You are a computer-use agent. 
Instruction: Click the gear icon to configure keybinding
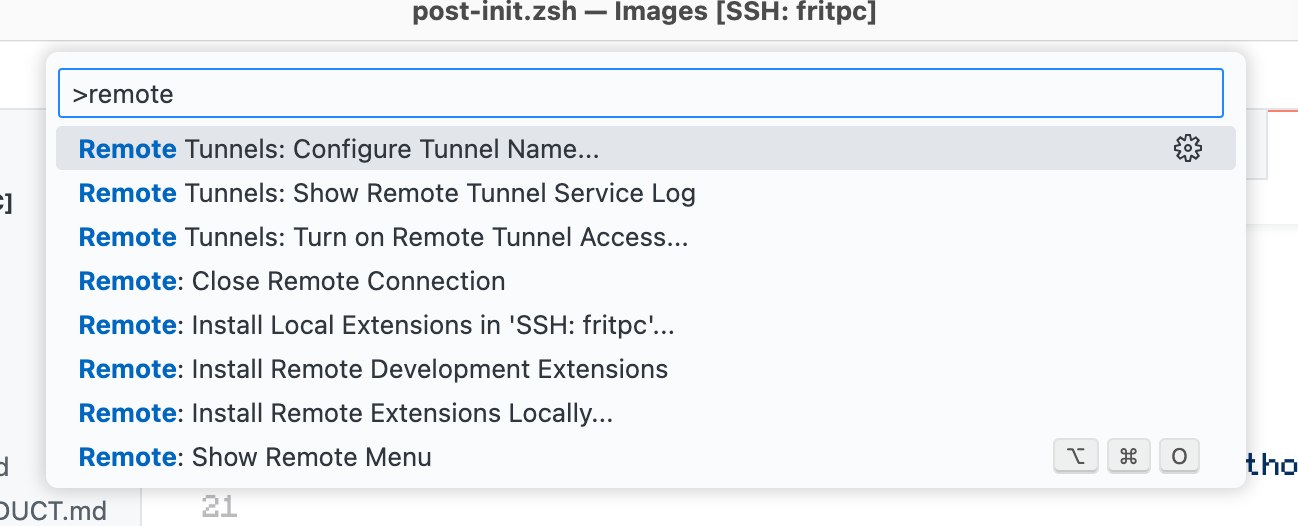[1187, 149]
